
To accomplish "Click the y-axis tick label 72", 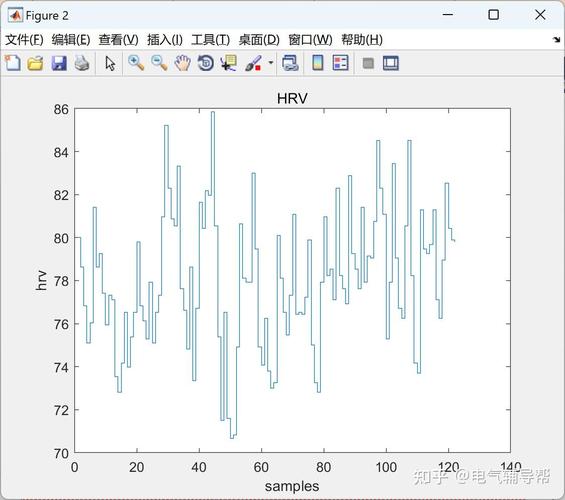I will [x=61, y=410].
